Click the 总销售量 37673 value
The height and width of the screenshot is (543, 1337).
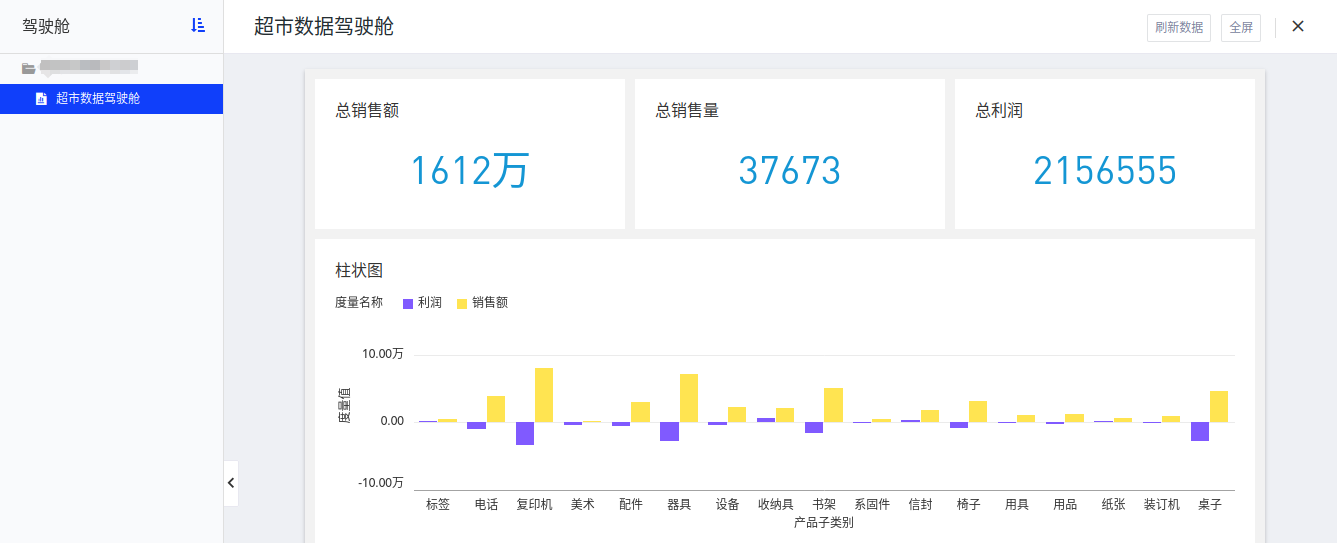[789, 172]
